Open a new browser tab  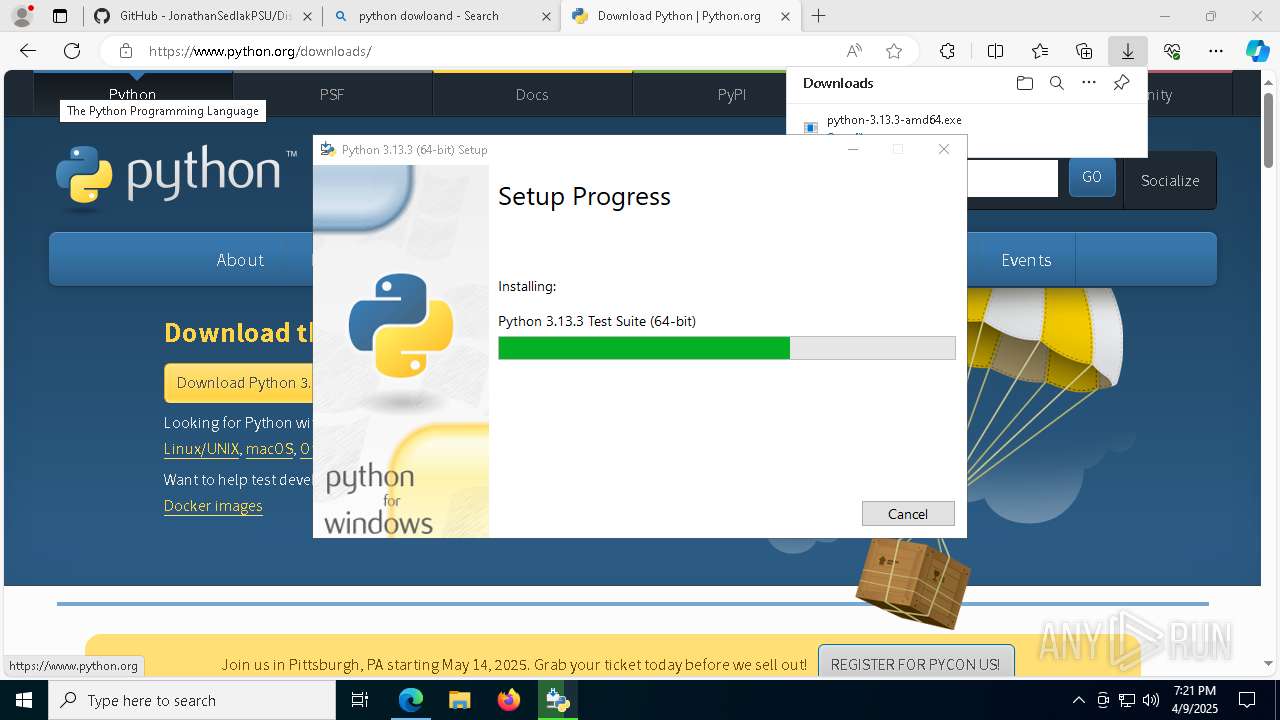tap(819, 16)
